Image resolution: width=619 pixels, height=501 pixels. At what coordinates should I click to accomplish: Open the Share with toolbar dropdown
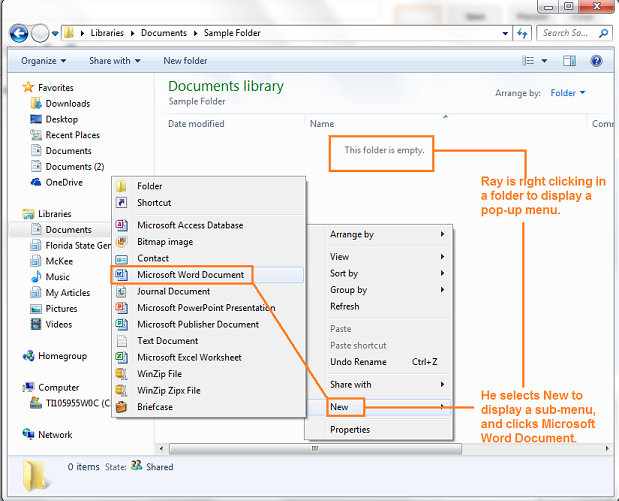(114, 61)
